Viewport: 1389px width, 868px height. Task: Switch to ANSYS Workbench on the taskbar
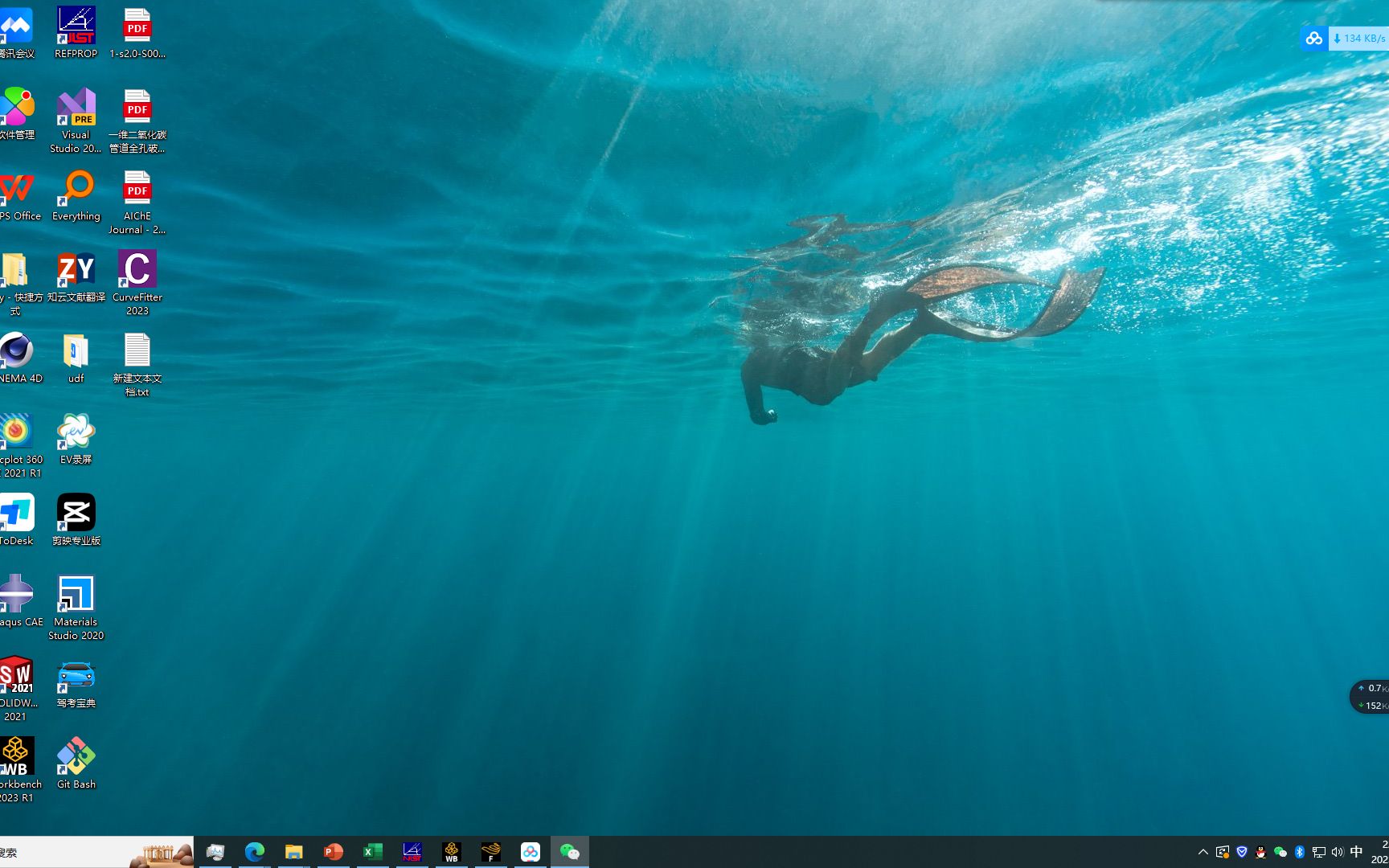(451, 852)
